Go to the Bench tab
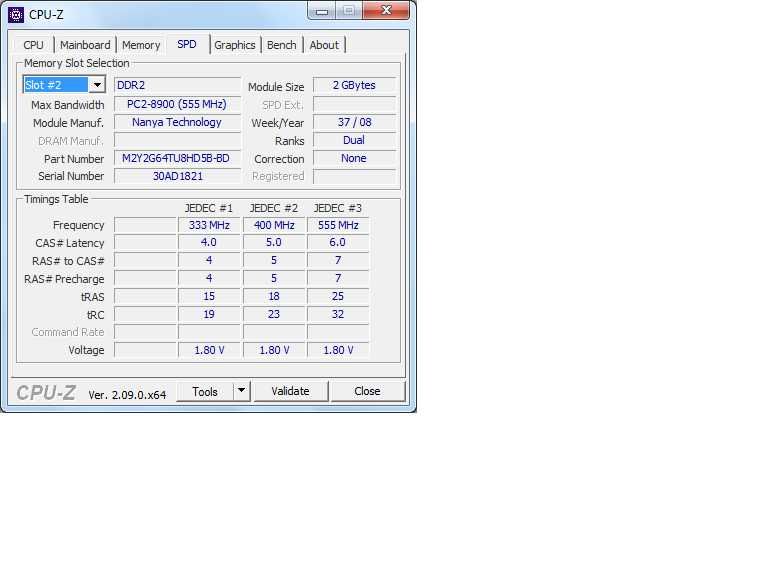This screenshot has height=576, width=768. [x=282, y=45]
